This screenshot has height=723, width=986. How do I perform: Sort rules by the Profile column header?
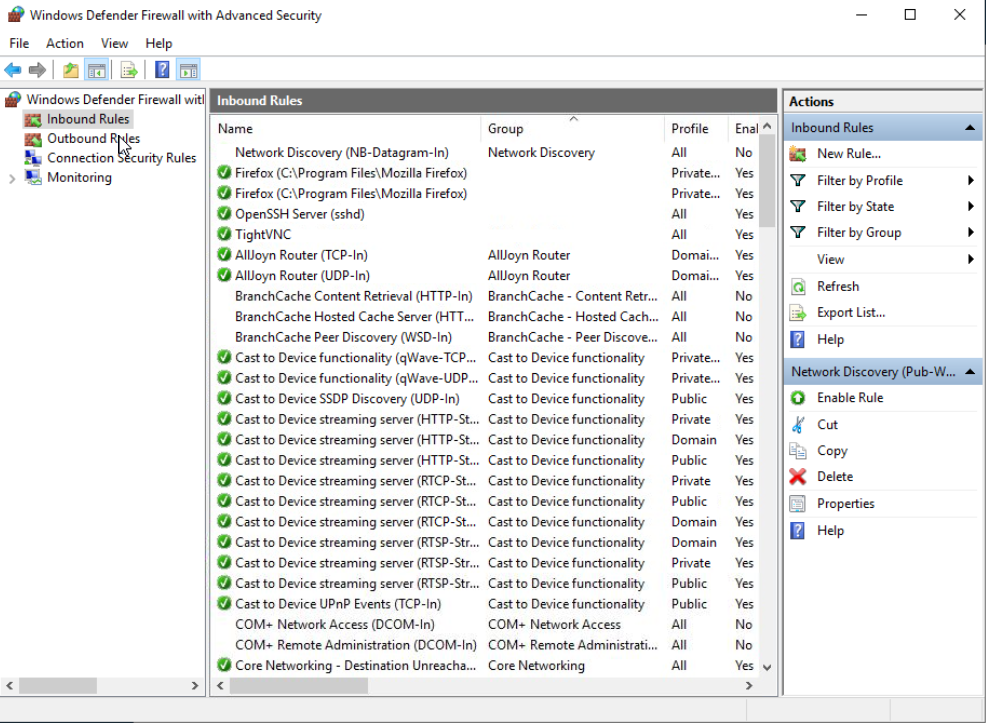click(x=695, y=128)
